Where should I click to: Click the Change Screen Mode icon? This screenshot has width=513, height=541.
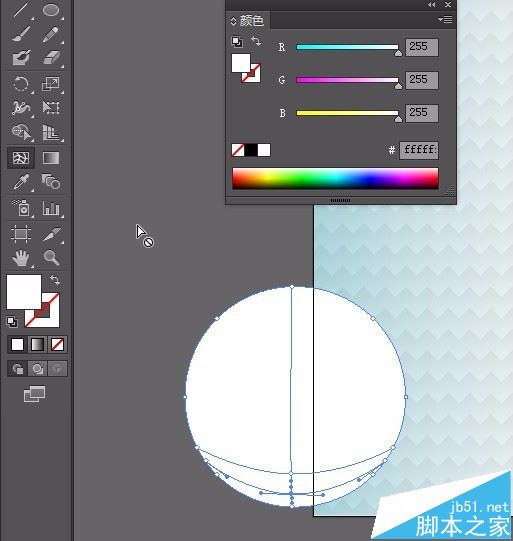point(34,394)
